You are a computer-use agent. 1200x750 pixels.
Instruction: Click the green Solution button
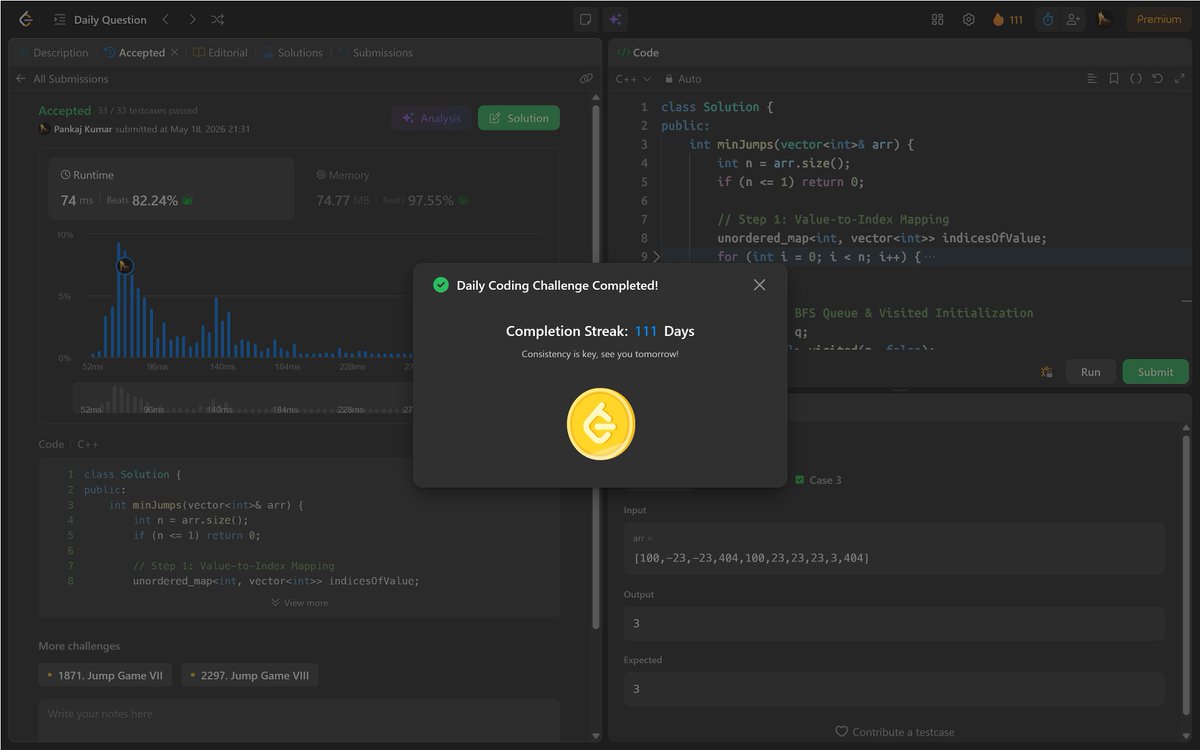coord(519,118)
